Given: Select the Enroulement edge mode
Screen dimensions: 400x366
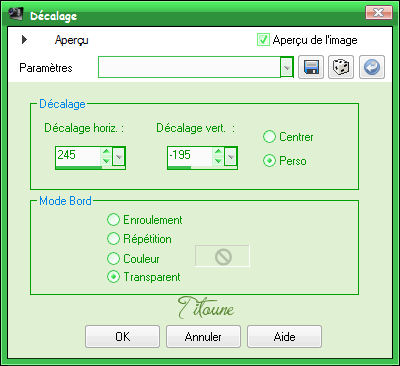Looking at the screenshot, I should point(113,220).
